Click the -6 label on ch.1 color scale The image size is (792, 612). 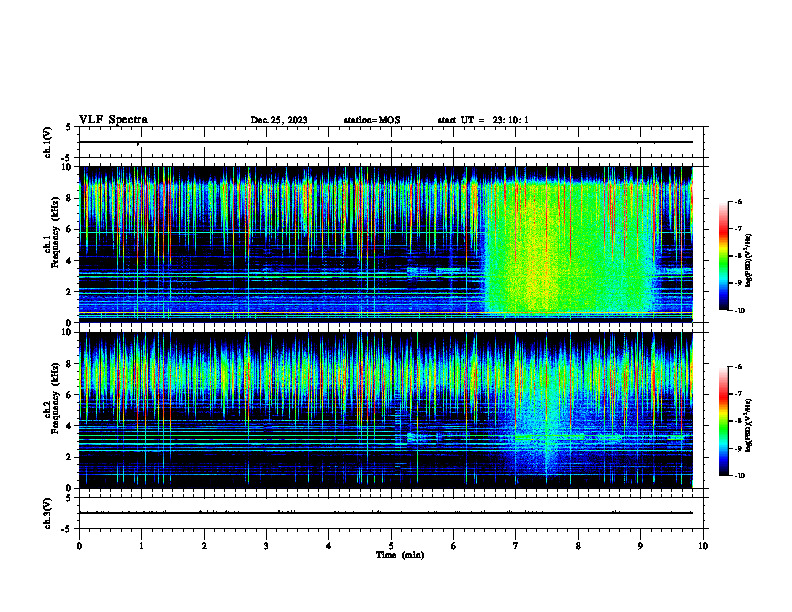pos(738,202)
